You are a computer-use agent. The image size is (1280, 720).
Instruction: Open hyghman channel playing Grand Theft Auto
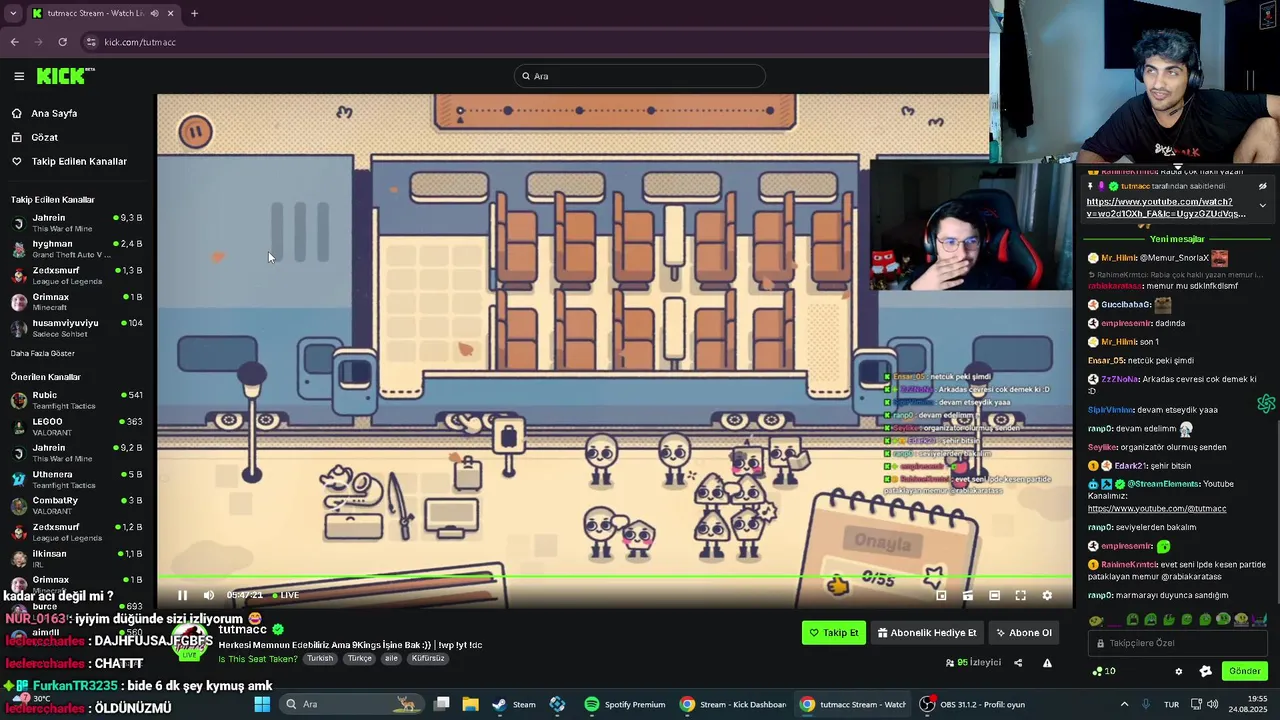click(77, 249)
